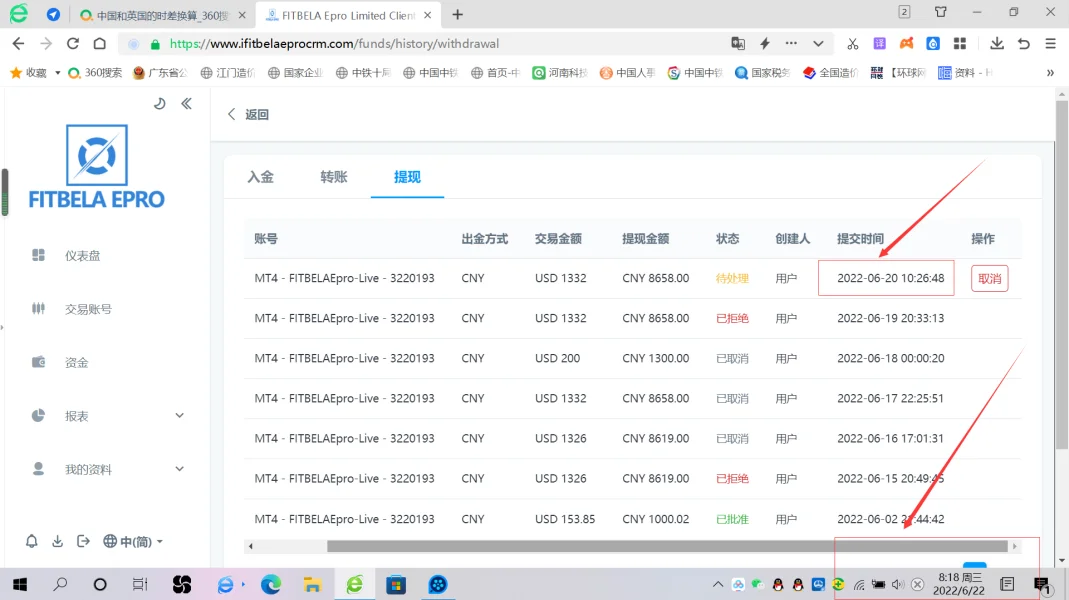1069x600 pixels.
Task: Go to the 资金 funds section
Action: point(76,363)
